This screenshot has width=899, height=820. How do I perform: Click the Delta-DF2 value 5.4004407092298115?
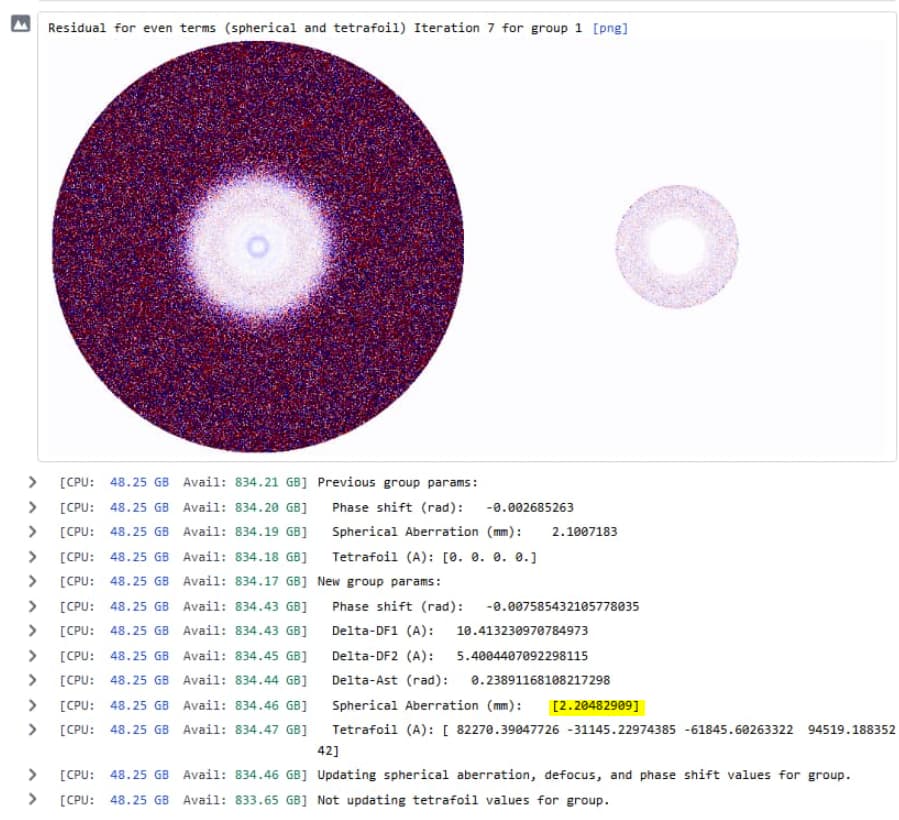[522, 655]
